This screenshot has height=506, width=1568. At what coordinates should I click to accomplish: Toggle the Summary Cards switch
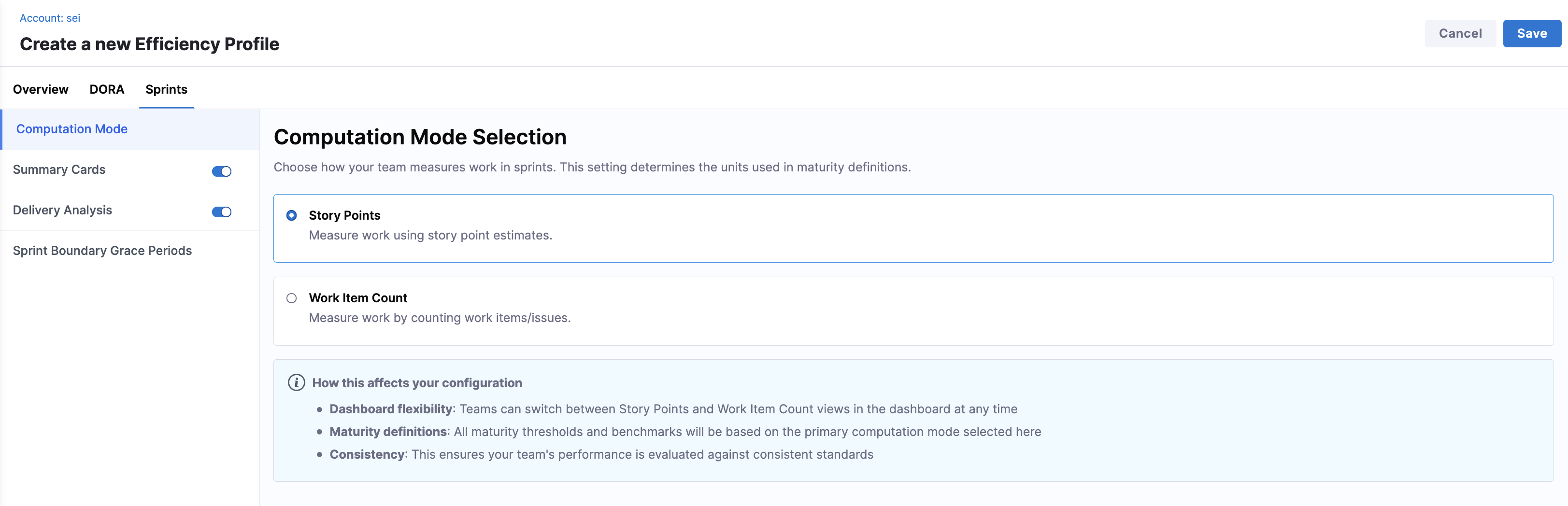222,171
